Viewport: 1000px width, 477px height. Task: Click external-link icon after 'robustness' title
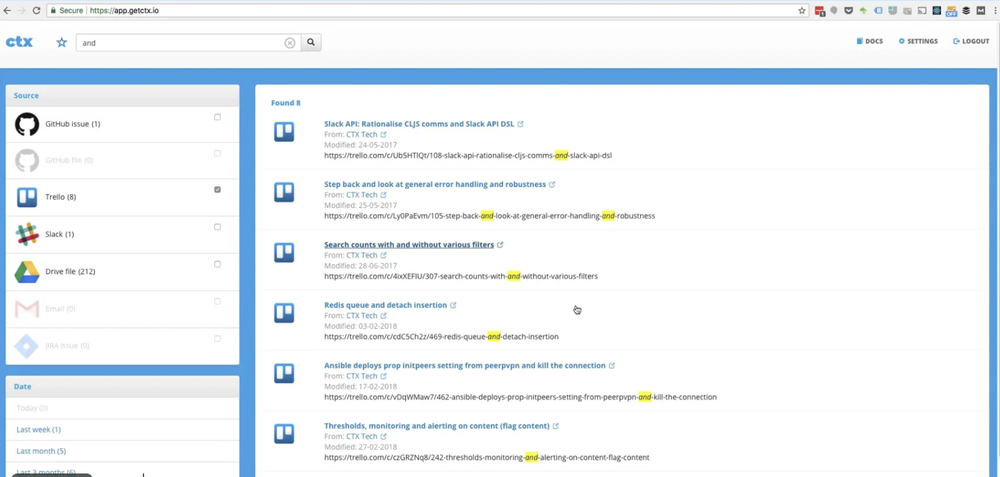point(552,184)
